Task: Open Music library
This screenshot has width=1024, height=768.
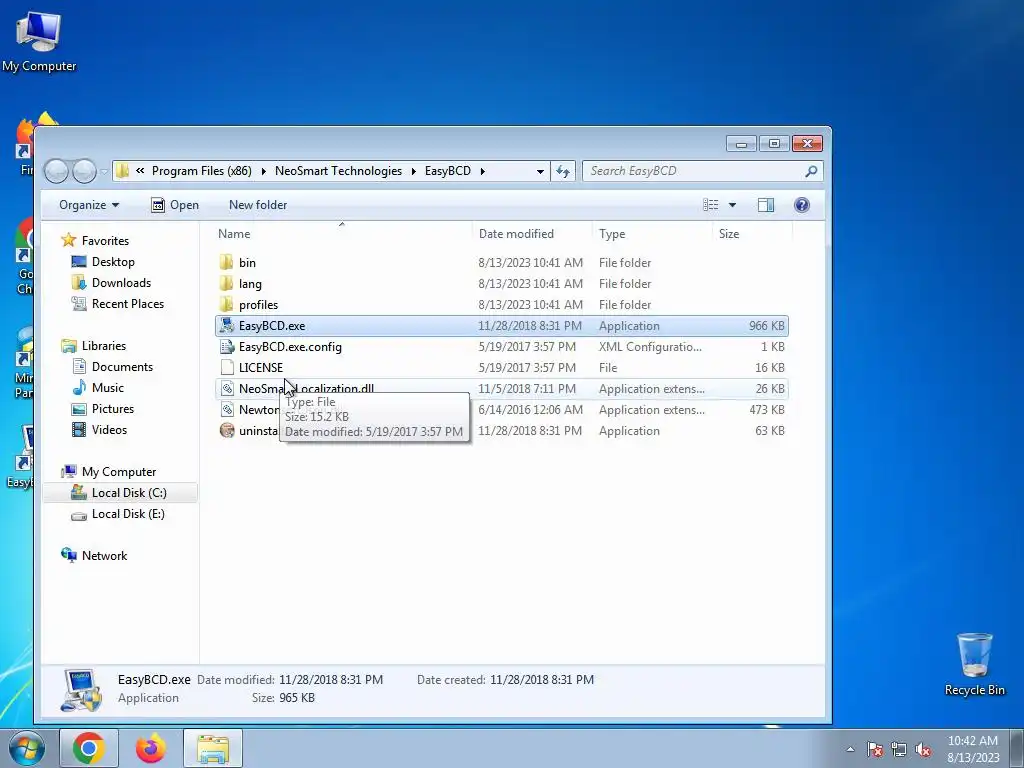Action: pyautogui.click(x=107, y=387)
